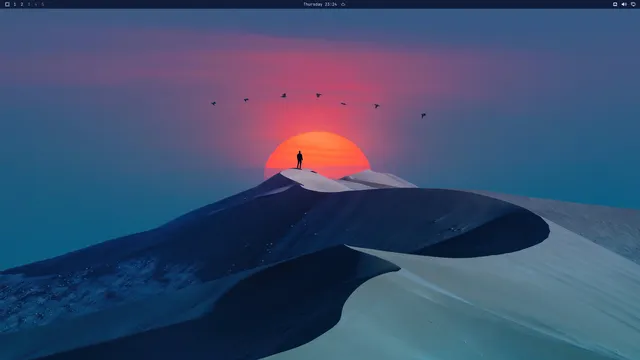
Task: Click the power icon beside the clock
Action: (x=343, y=4)
